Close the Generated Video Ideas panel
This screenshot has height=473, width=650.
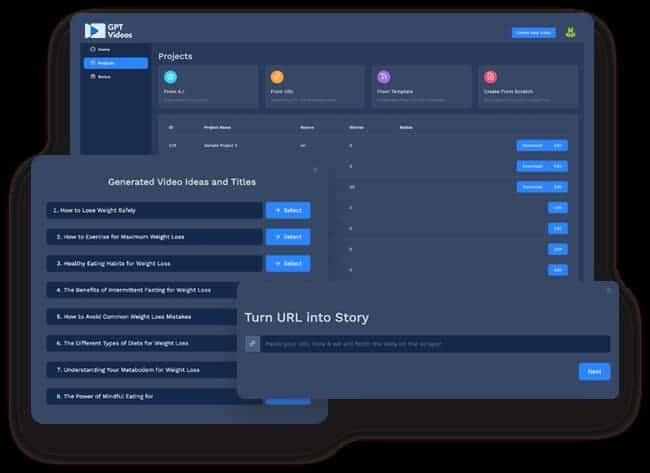pos(315,170)
